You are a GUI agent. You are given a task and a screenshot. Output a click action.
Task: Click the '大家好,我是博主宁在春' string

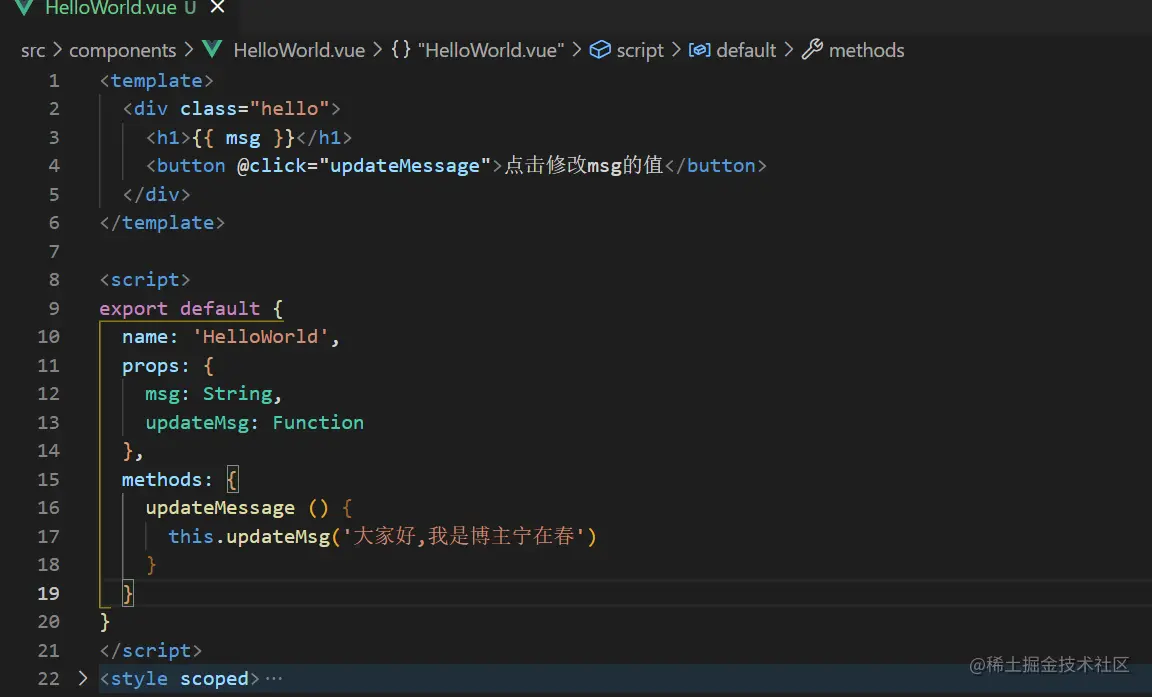tap(464, 536)
